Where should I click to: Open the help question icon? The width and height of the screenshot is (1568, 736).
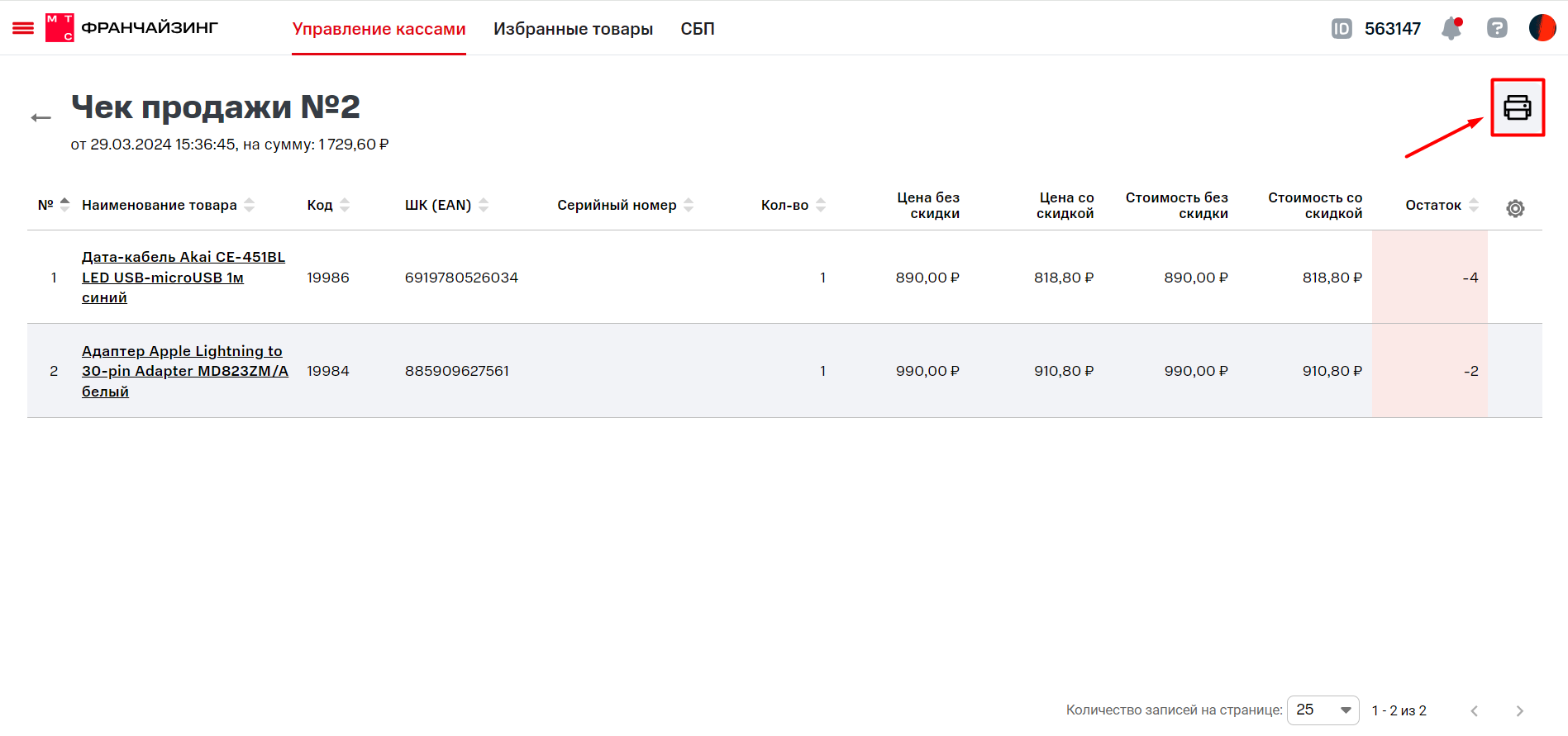1497,28
